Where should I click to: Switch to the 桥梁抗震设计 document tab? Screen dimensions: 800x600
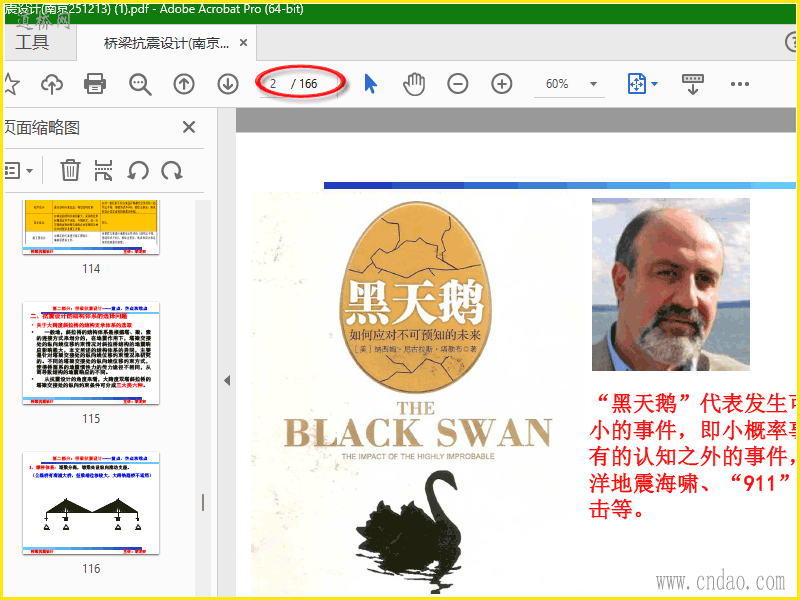(x=166, y=43)
